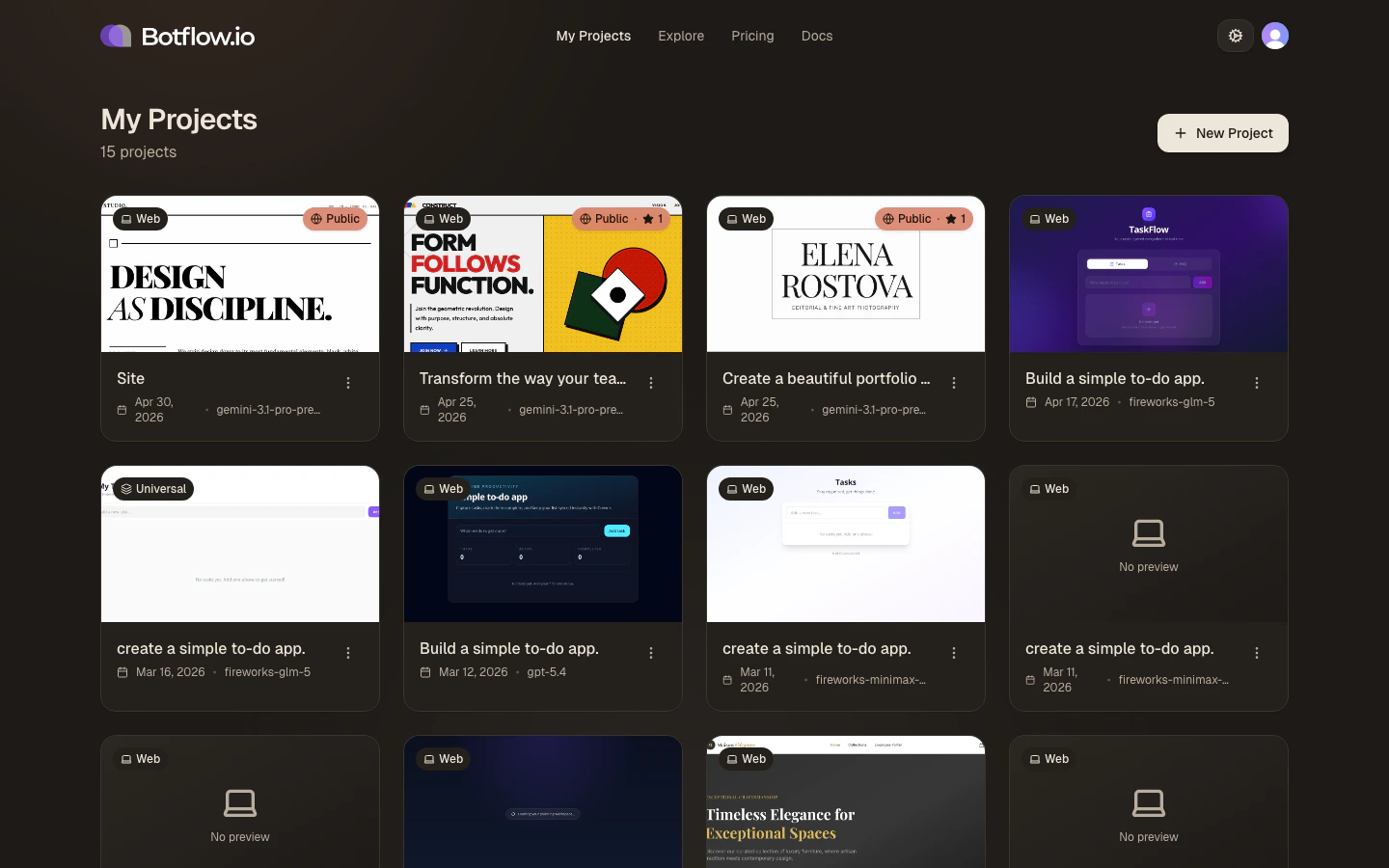Click the gpt-5.4 model label
The image size is (1389, 868).
547,672
